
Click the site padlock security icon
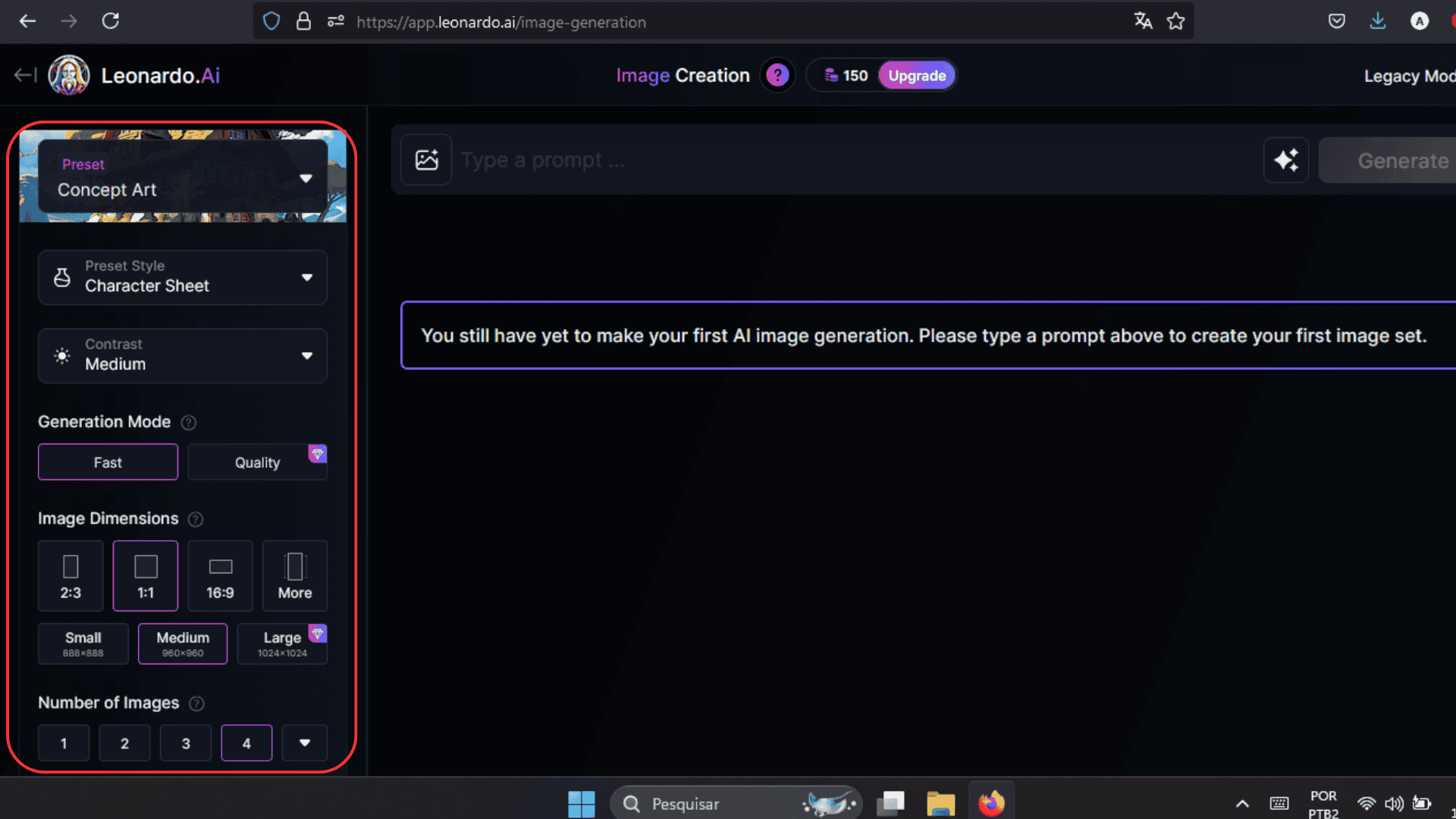click(x=303, y=21)
